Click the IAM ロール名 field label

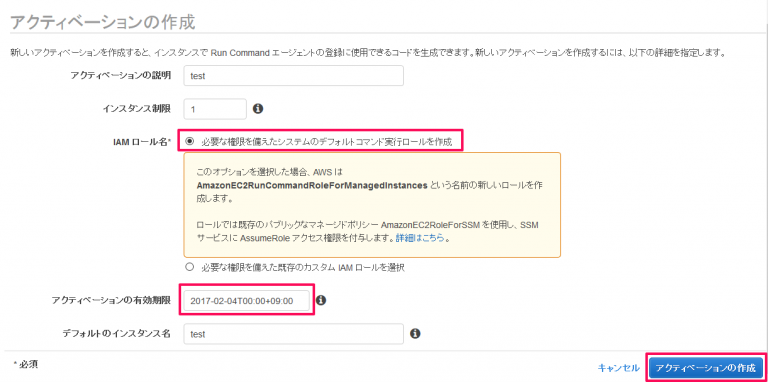[x=143, y=142]
